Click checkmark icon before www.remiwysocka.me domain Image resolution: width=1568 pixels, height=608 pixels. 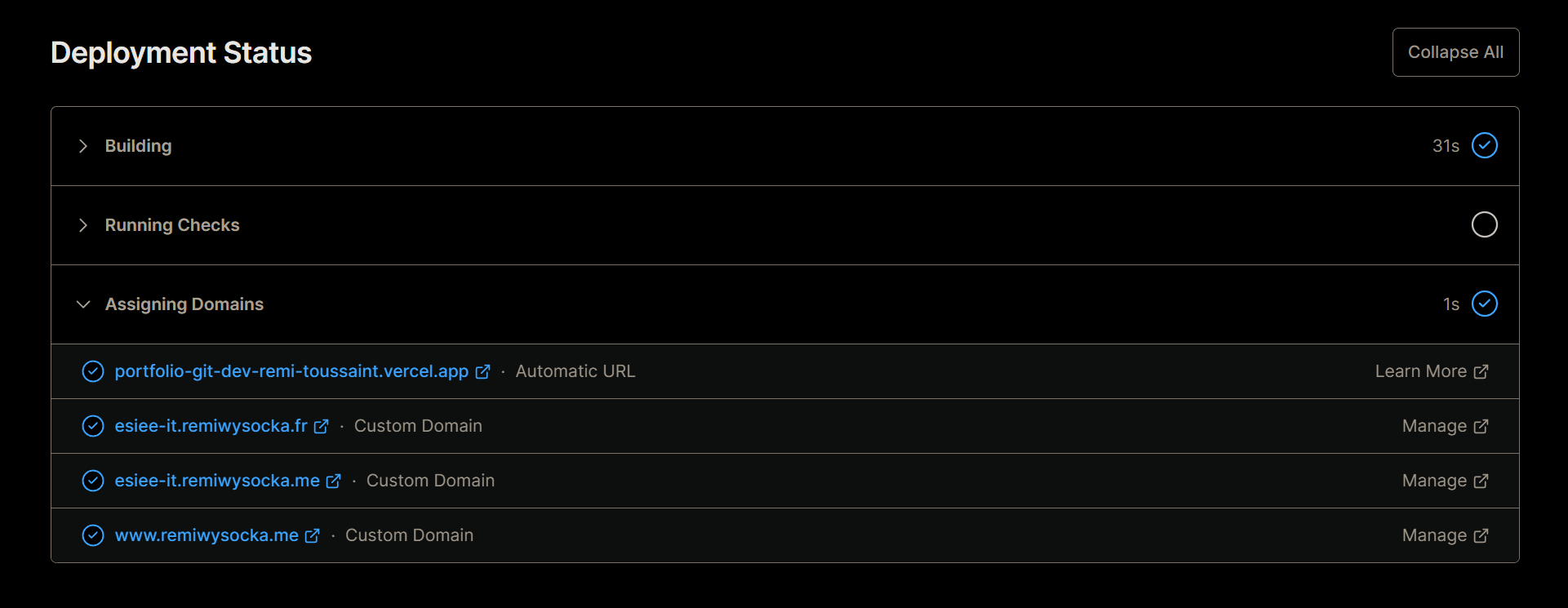tap(93, 535)
